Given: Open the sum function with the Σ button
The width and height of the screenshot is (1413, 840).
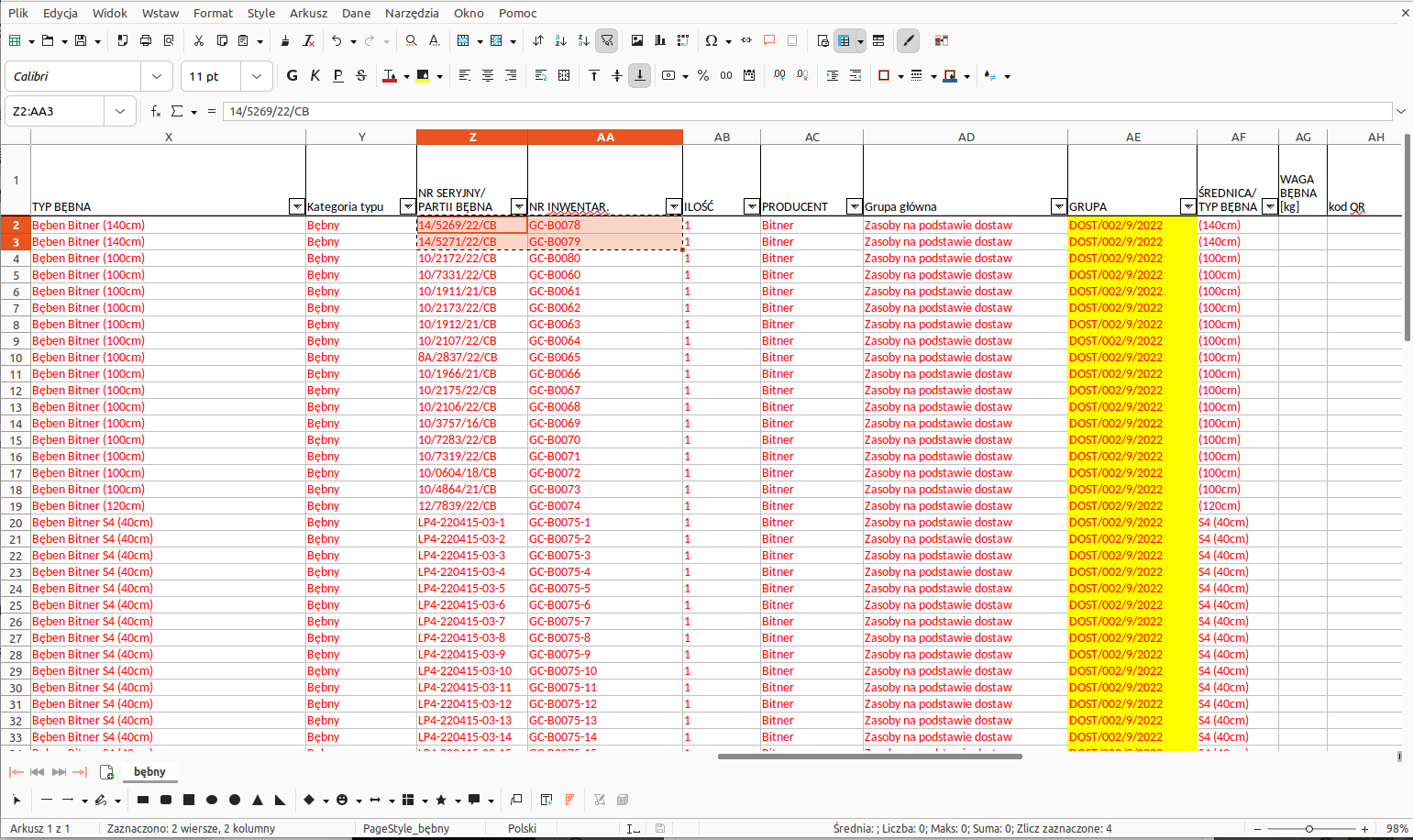Looking at the screenshot, I should 176,111.
